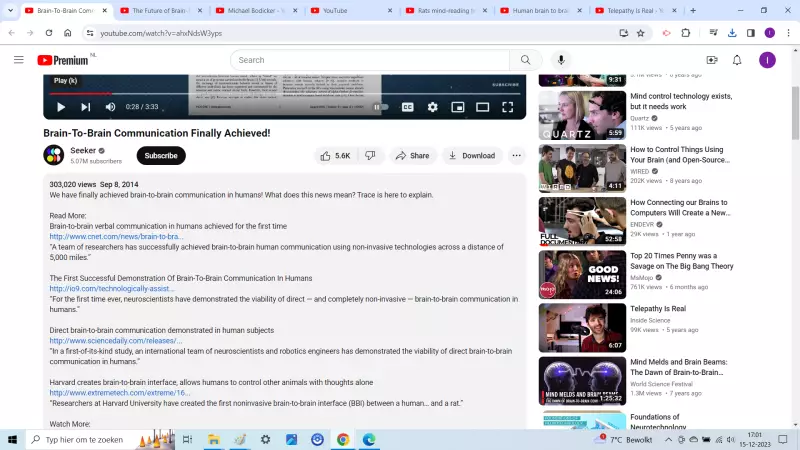This screenshot has height=450, width=800.
Task: Click the address bar URL
Action: coord(161,33)
